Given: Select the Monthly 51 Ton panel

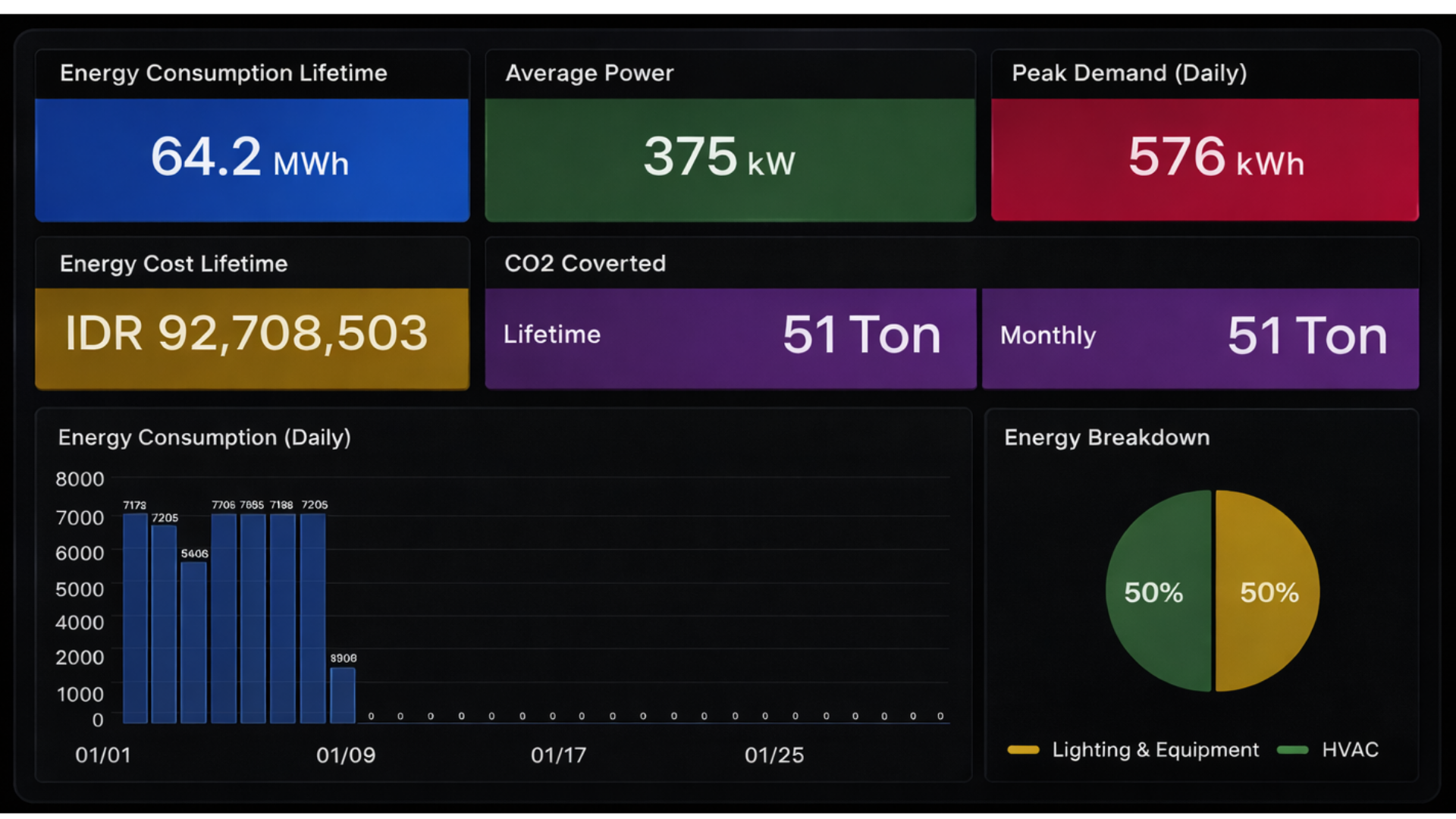Looking at the screenshot, I should (x=1201, y=337).
